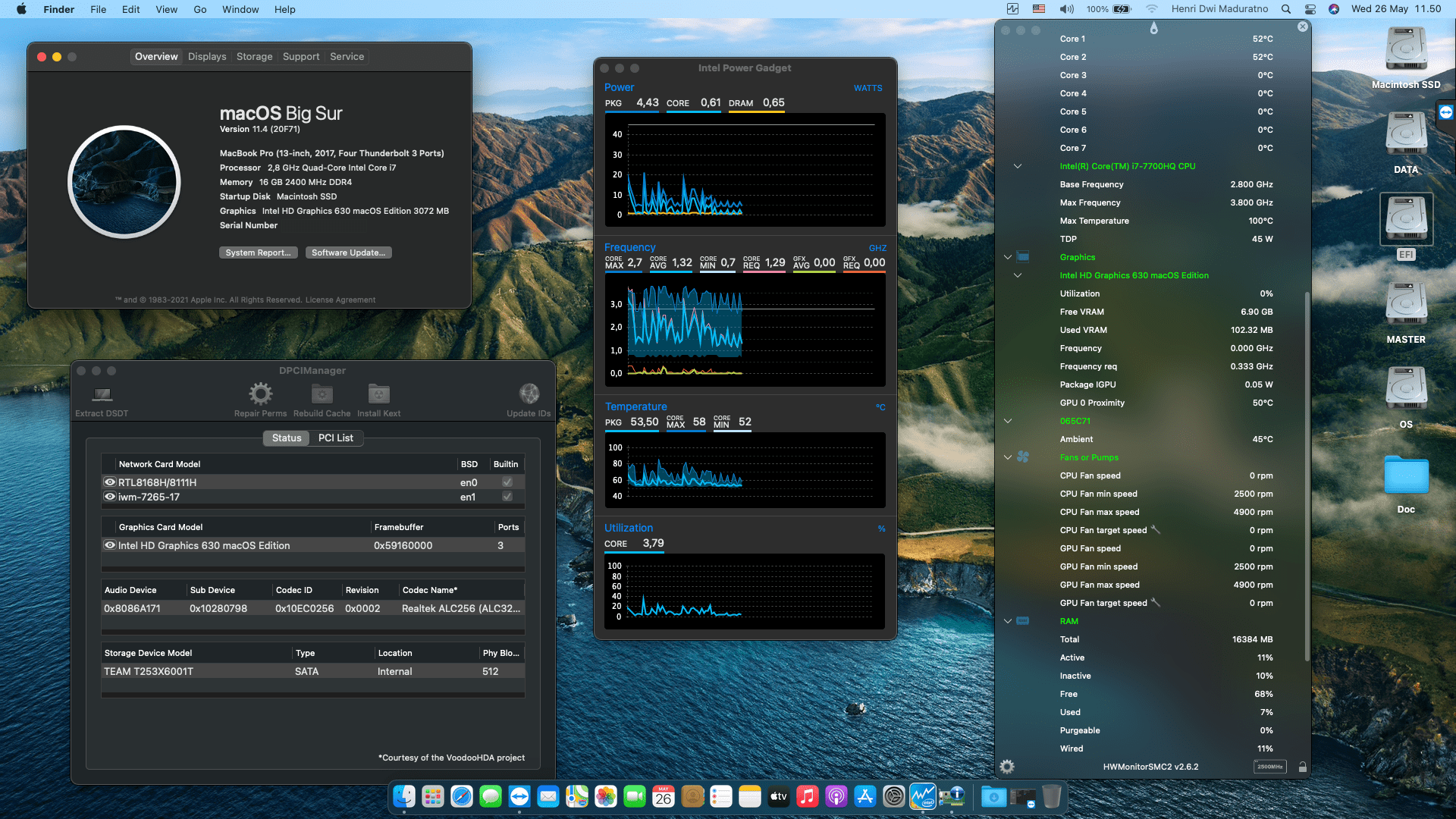The image size is (1456, 819).
Task: Click Update IDs globe icon
Action: click(x=529, y=394)
